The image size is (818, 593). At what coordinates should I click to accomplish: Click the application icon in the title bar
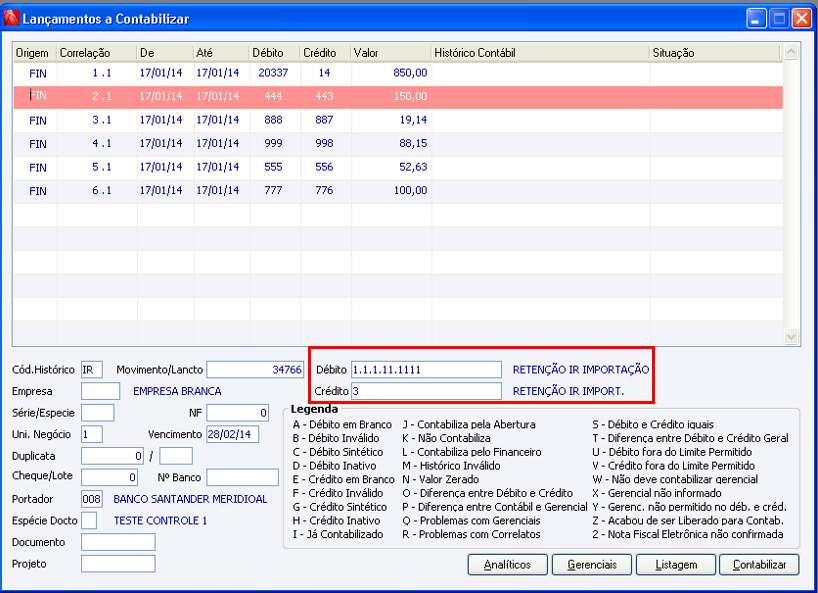coord(12,18)
